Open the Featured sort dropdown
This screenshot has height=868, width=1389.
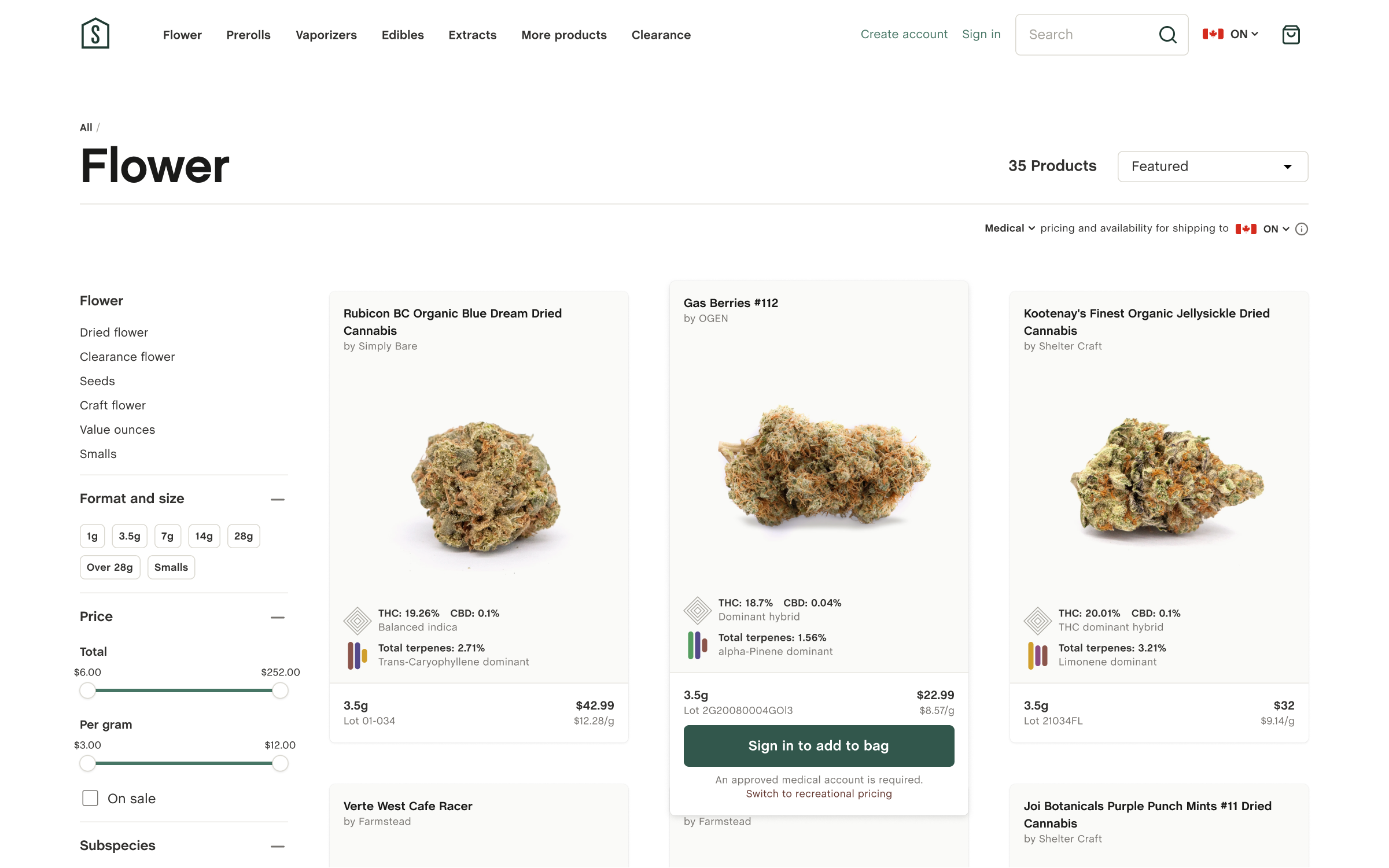[1213, 167]
